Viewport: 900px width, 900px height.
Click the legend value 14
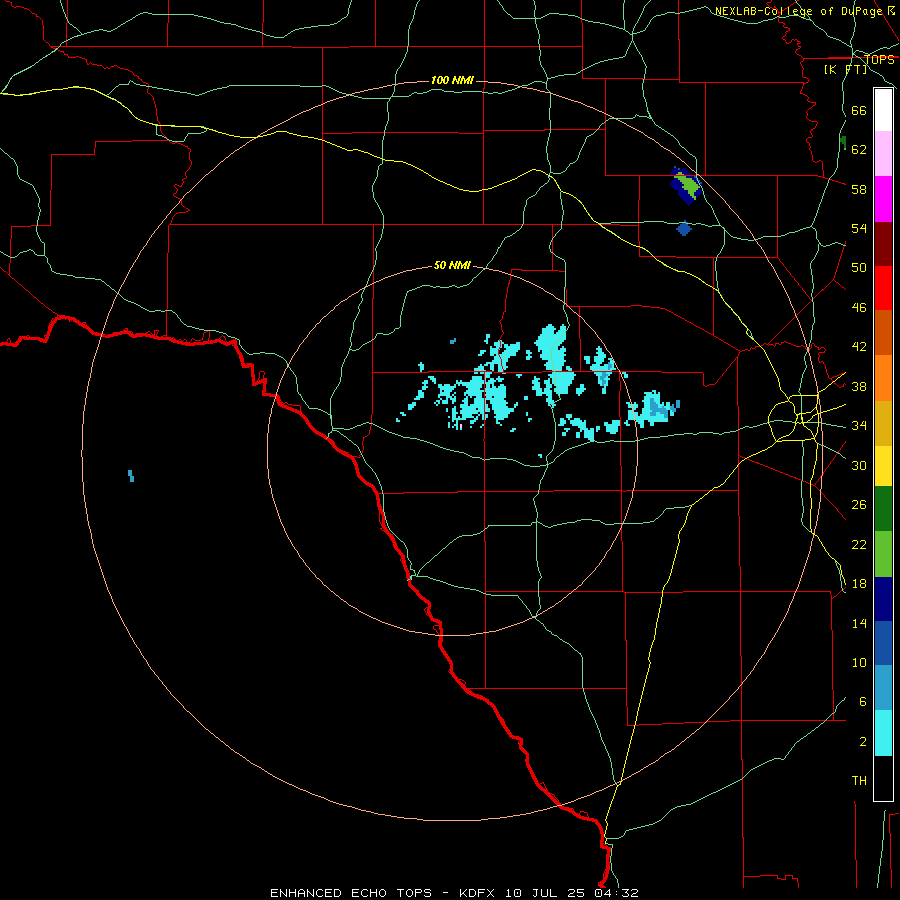point(859,623)
